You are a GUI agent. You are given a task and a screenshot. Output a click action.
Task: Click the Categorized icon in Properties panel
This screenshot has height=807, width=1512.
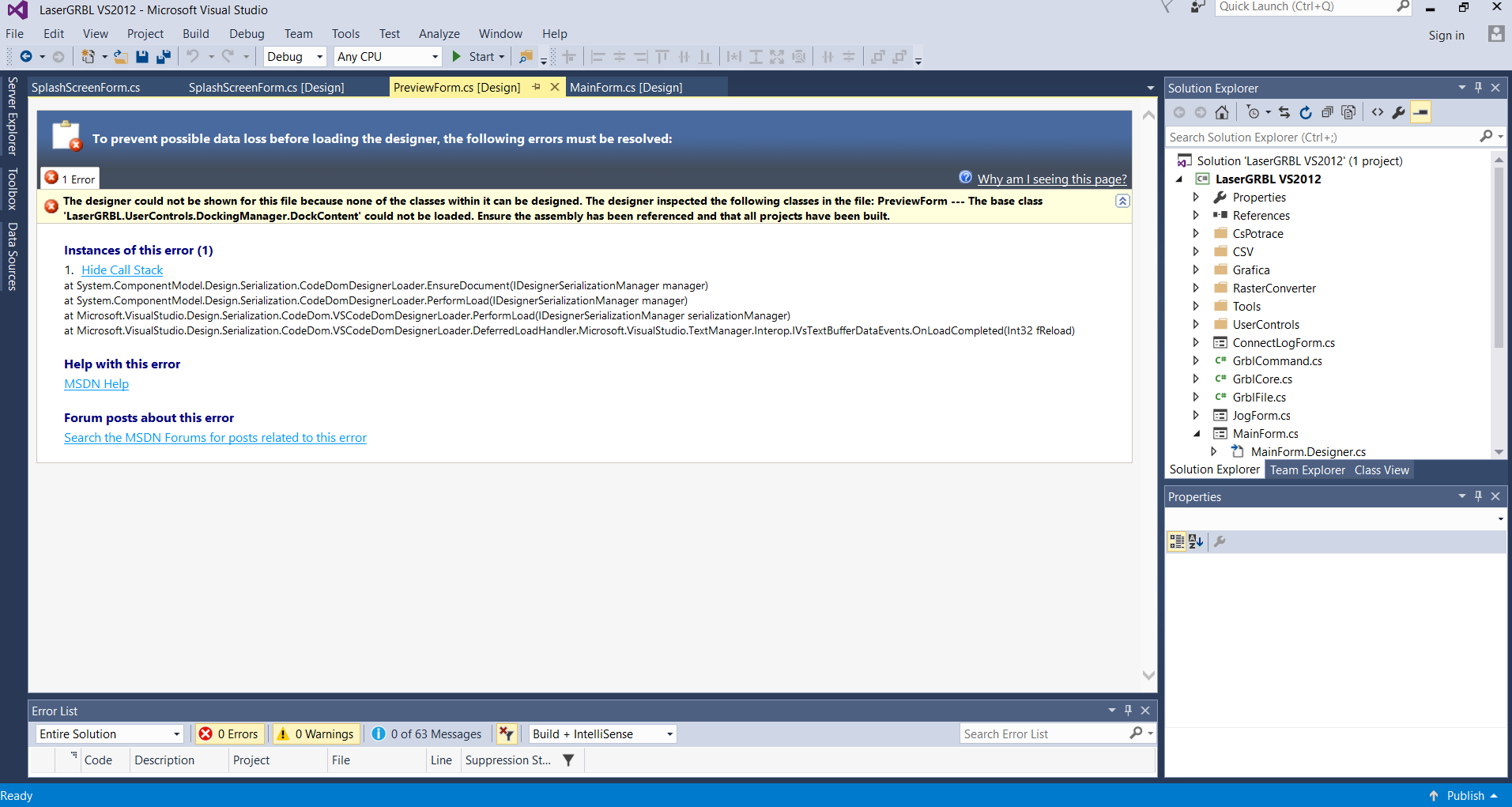click(x=1177, y=541)
